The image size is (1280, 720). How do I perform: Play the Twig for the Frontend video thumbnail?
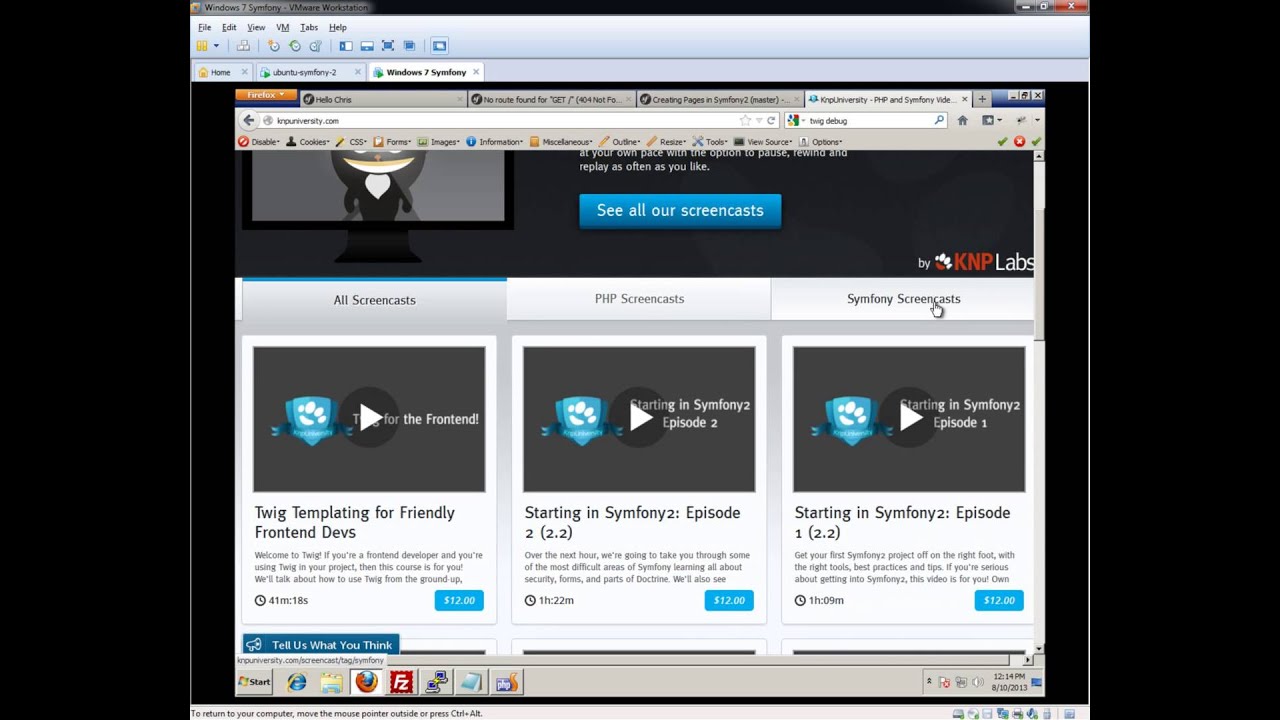pos(369,419)
